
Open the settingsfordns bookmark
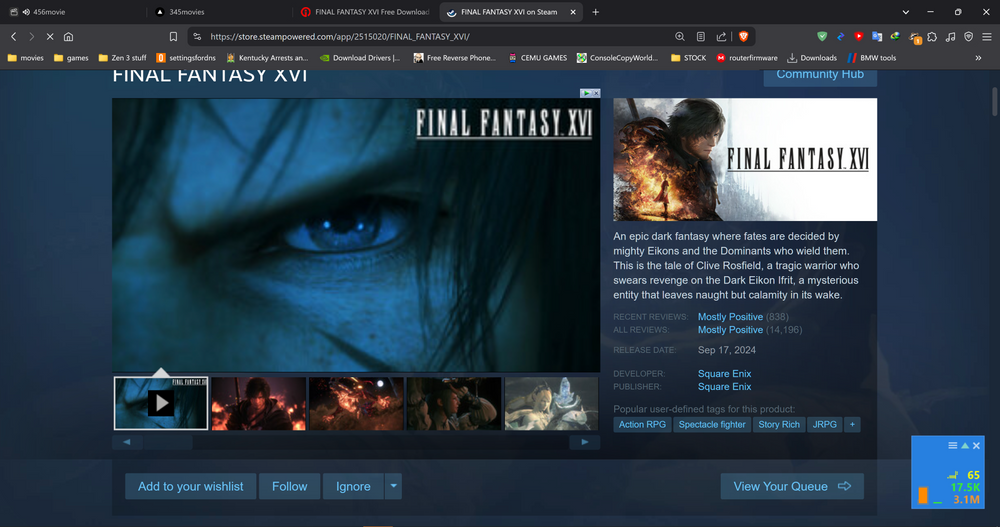click(186, 58)
